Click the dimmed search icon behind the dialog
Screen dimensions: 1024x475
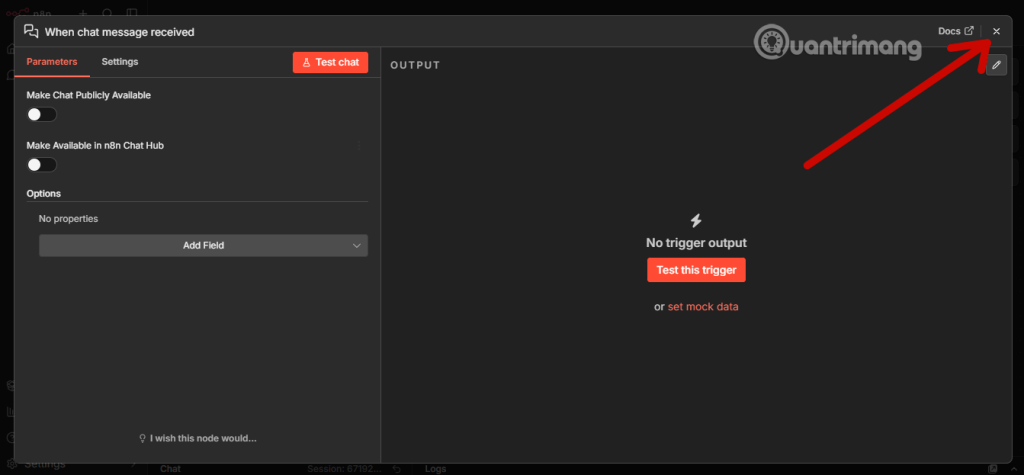coord(107,14)
